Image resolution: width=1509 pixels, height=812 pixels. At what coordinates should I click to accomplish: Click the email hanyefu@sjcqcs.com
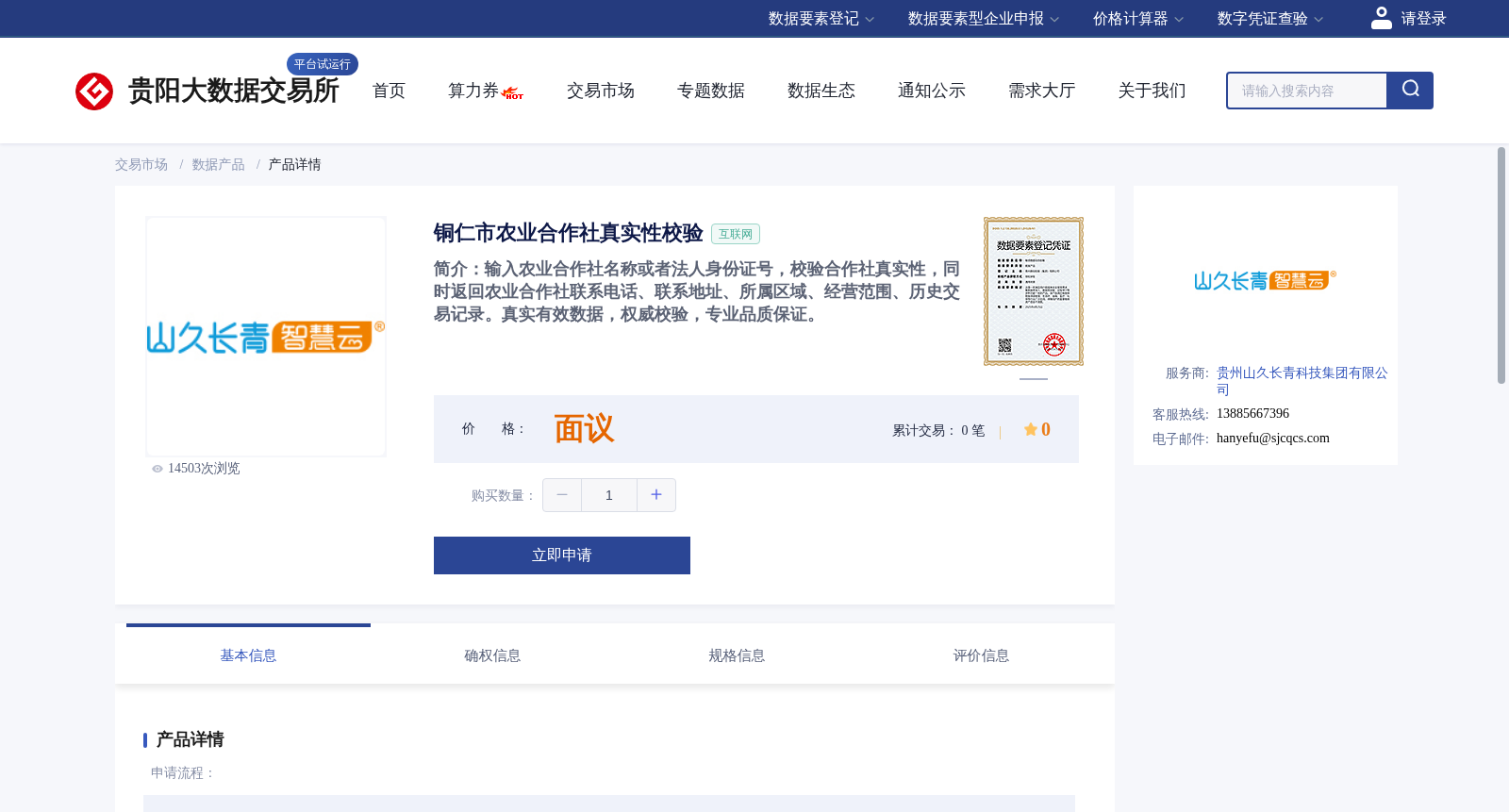1273,439
